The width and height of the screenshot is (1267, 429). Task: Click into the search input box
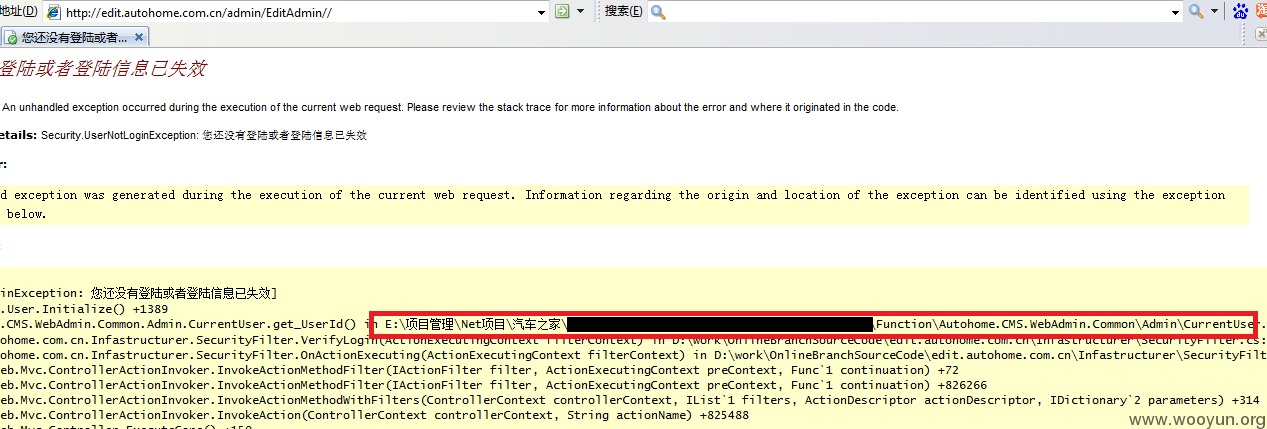pyautogui.click(x=918, y=12)
